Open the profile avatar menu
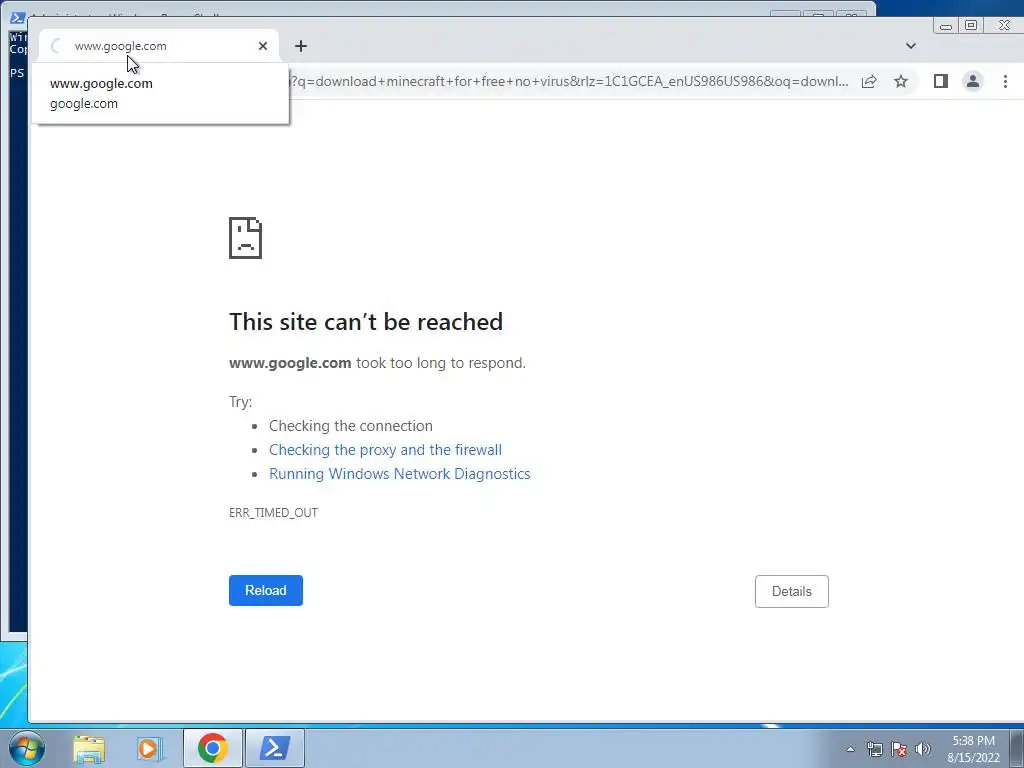This screenshot has width=1024, height=768. [x=972, y=81]
